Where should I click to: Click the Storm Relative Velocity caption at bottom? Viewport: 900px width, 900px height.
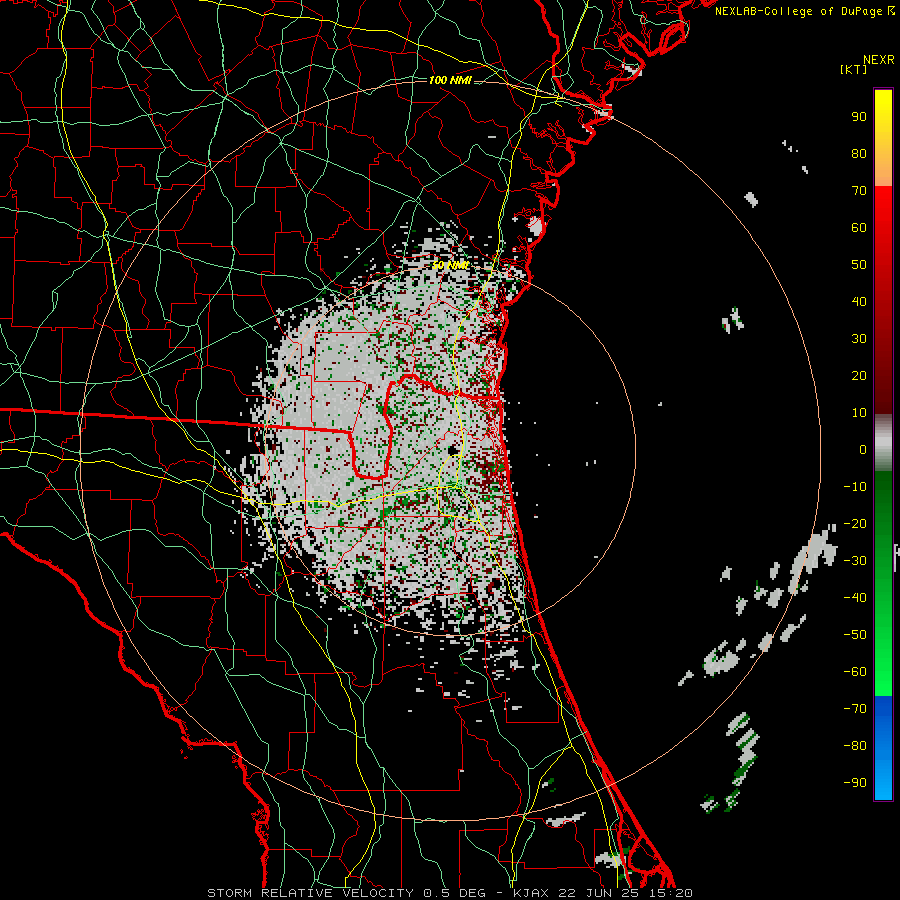[450, 893]
